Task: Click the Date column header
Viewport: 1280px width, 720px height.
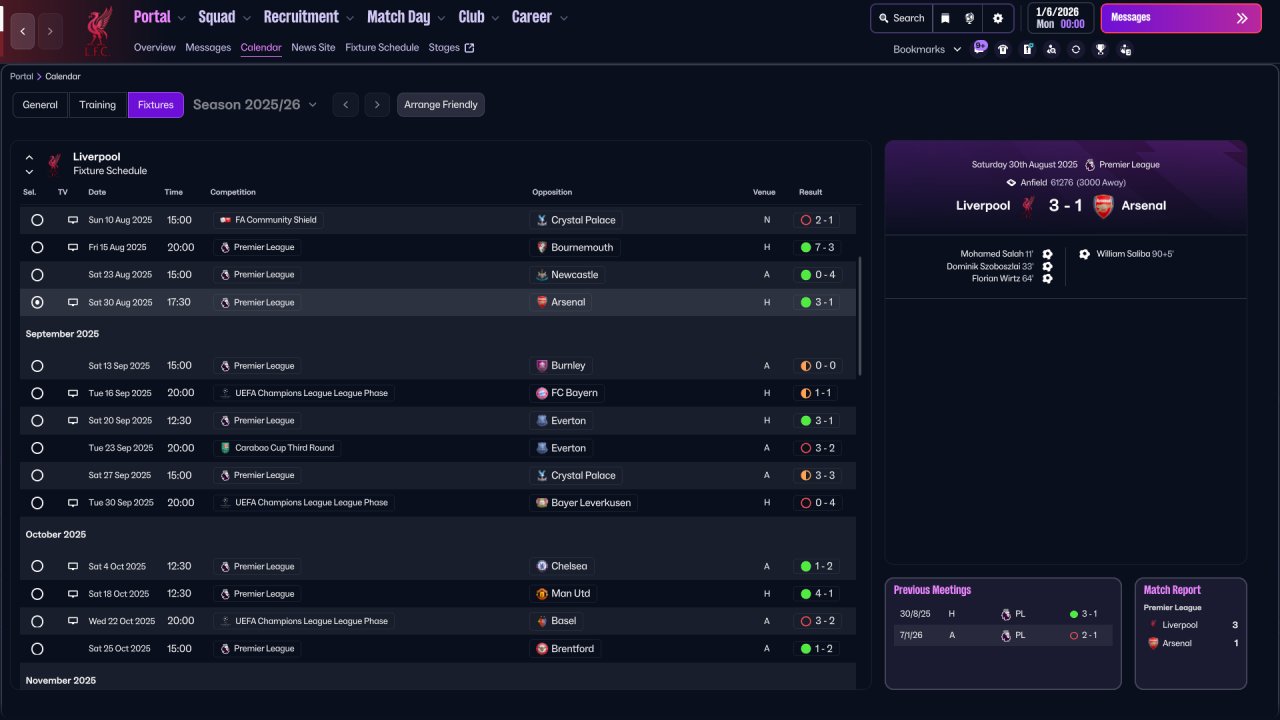Action: tap(97, 192)
